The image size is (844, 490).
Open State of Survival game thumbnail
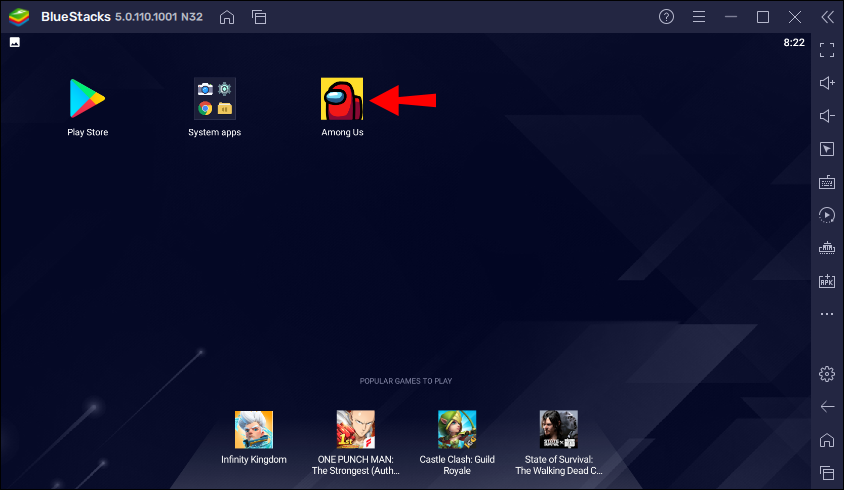click(x=559, y=430)
